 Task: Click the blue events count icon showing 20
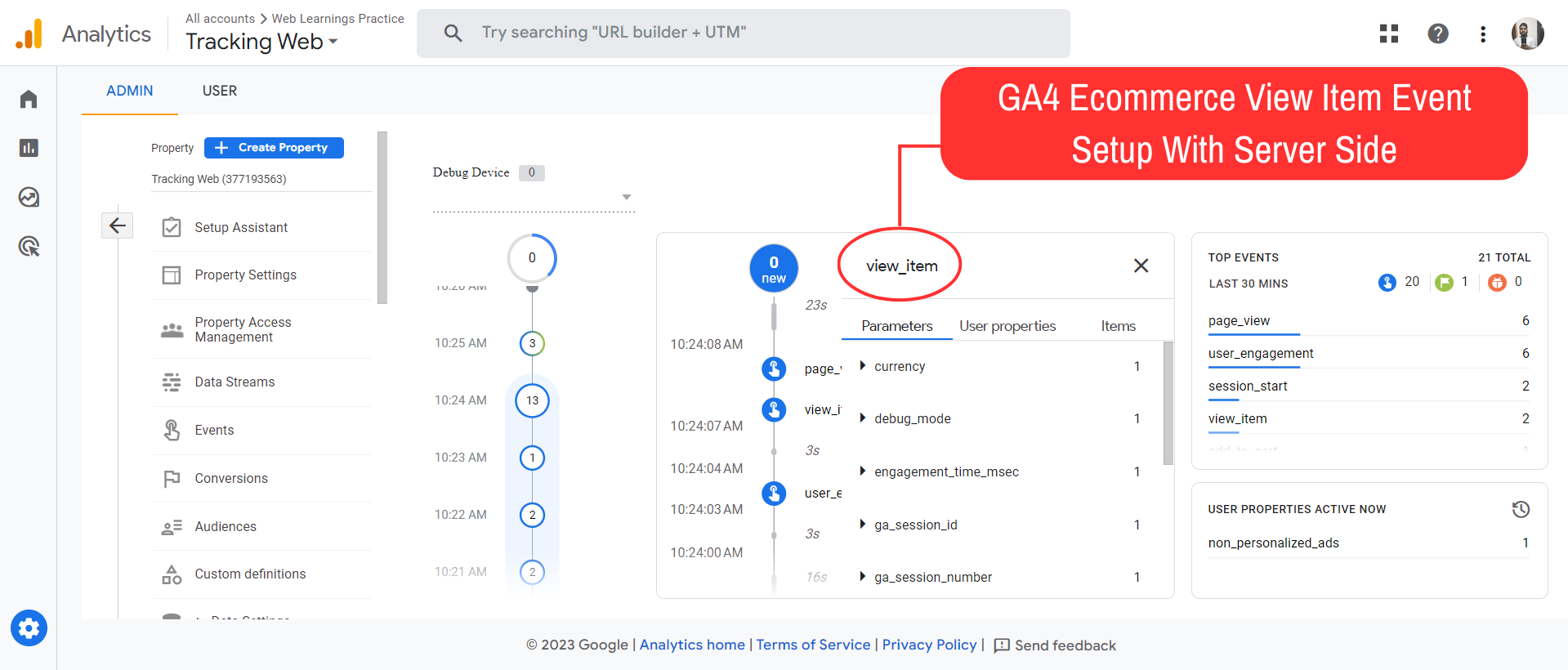(x=1387, y=283)
